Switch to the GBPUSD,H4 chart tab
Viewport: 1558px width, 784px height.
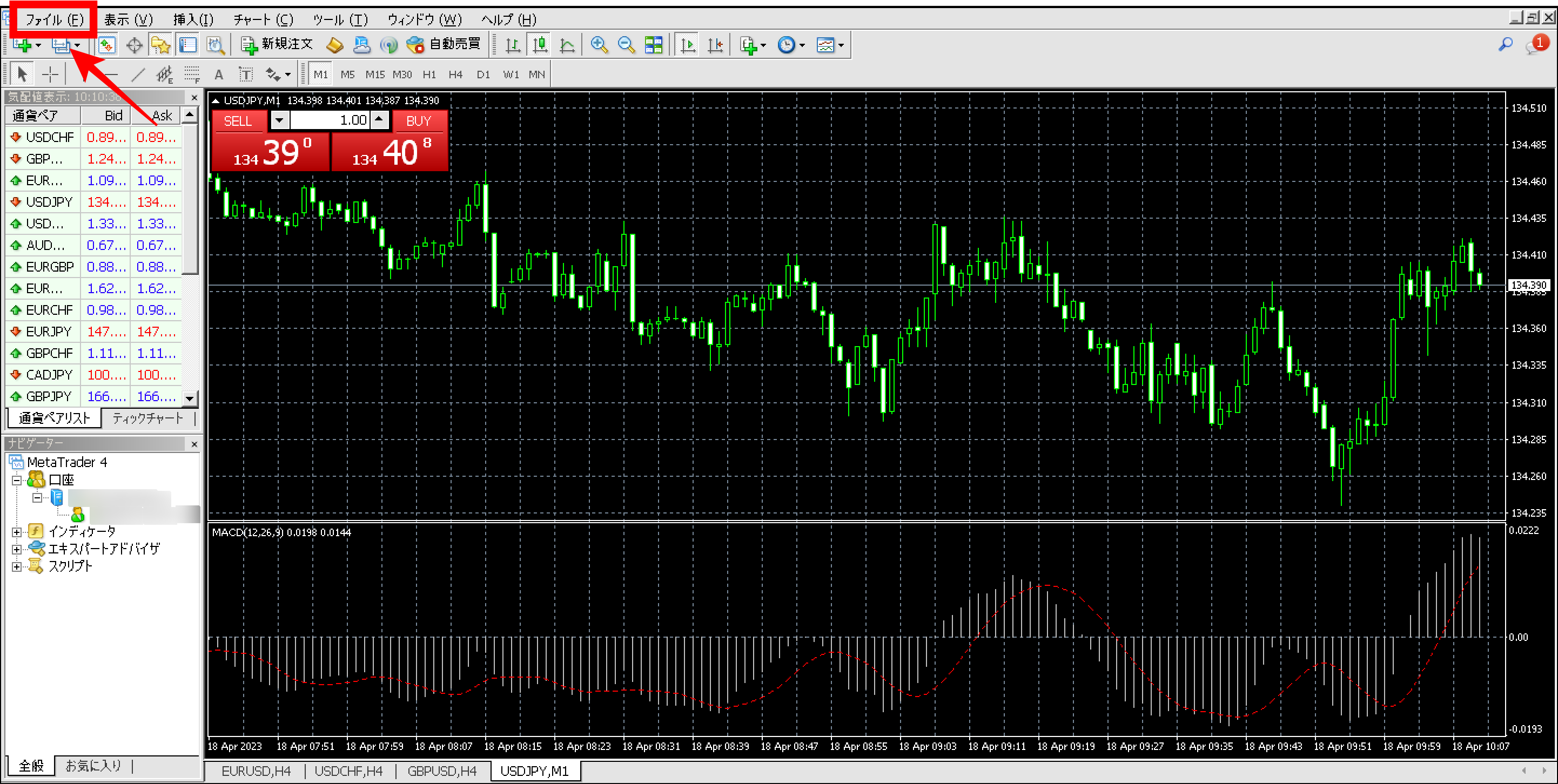point(441,771)
